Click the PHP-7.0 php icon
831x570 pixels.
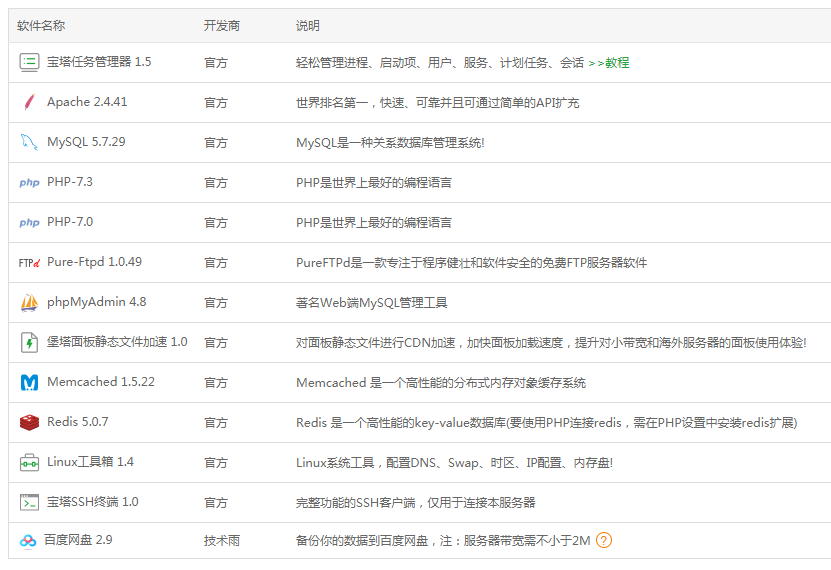pyautogui.click(x=30, y=222)
